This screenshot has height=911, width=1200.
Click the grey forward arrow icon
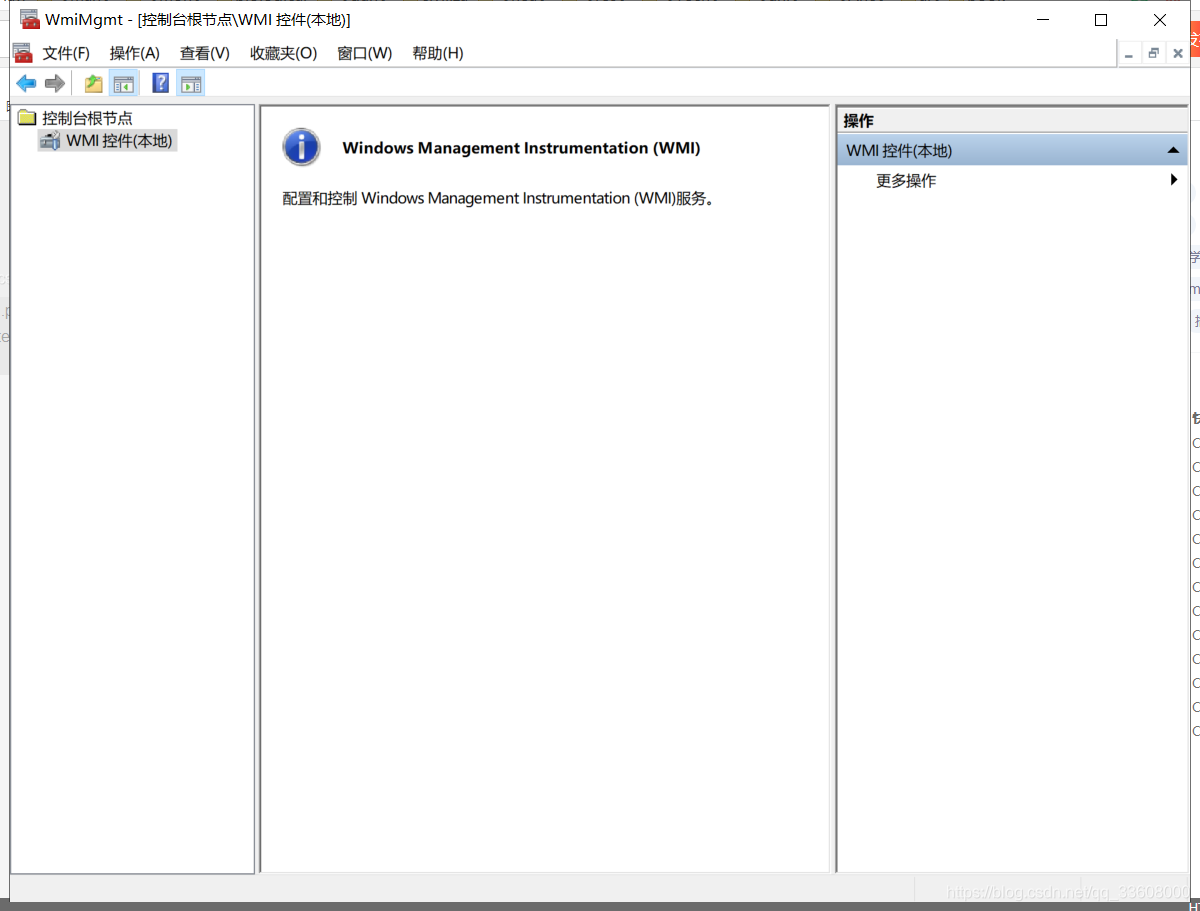55,84
